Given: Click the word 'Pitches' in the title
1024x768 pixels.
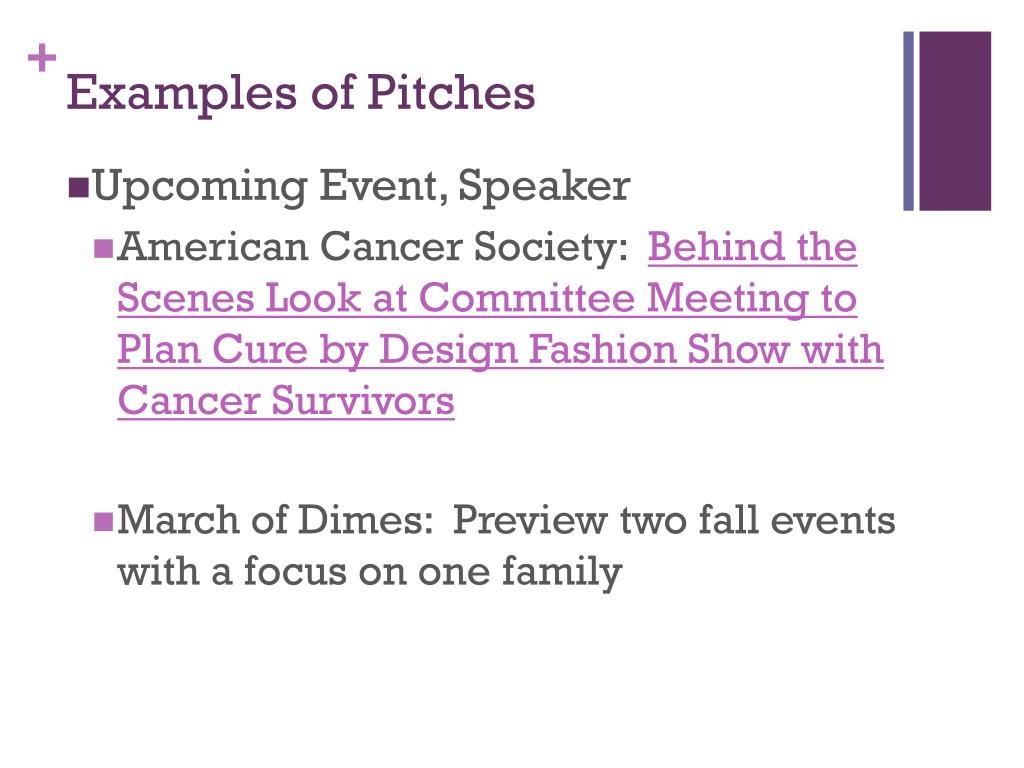Looking at the screenshot, I should coord(451,92).
